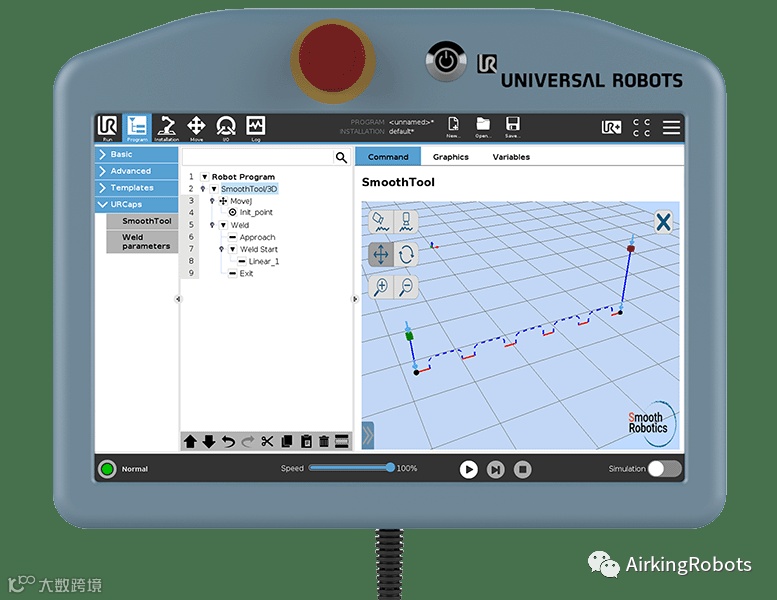Select the Program tab icon
Screen dimensions: 777x600
click(137, 128)
